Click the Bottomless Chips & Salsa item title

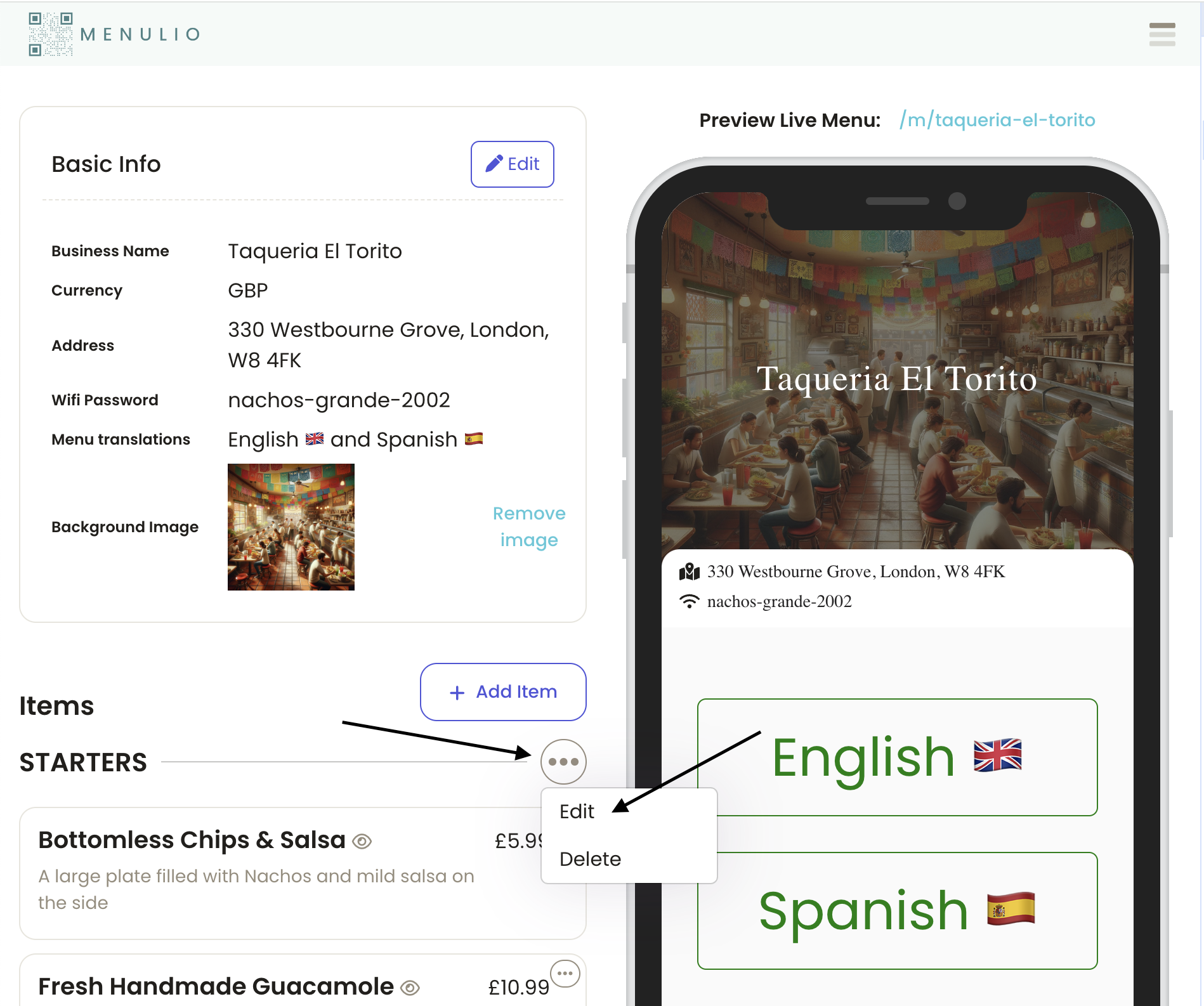192,840
